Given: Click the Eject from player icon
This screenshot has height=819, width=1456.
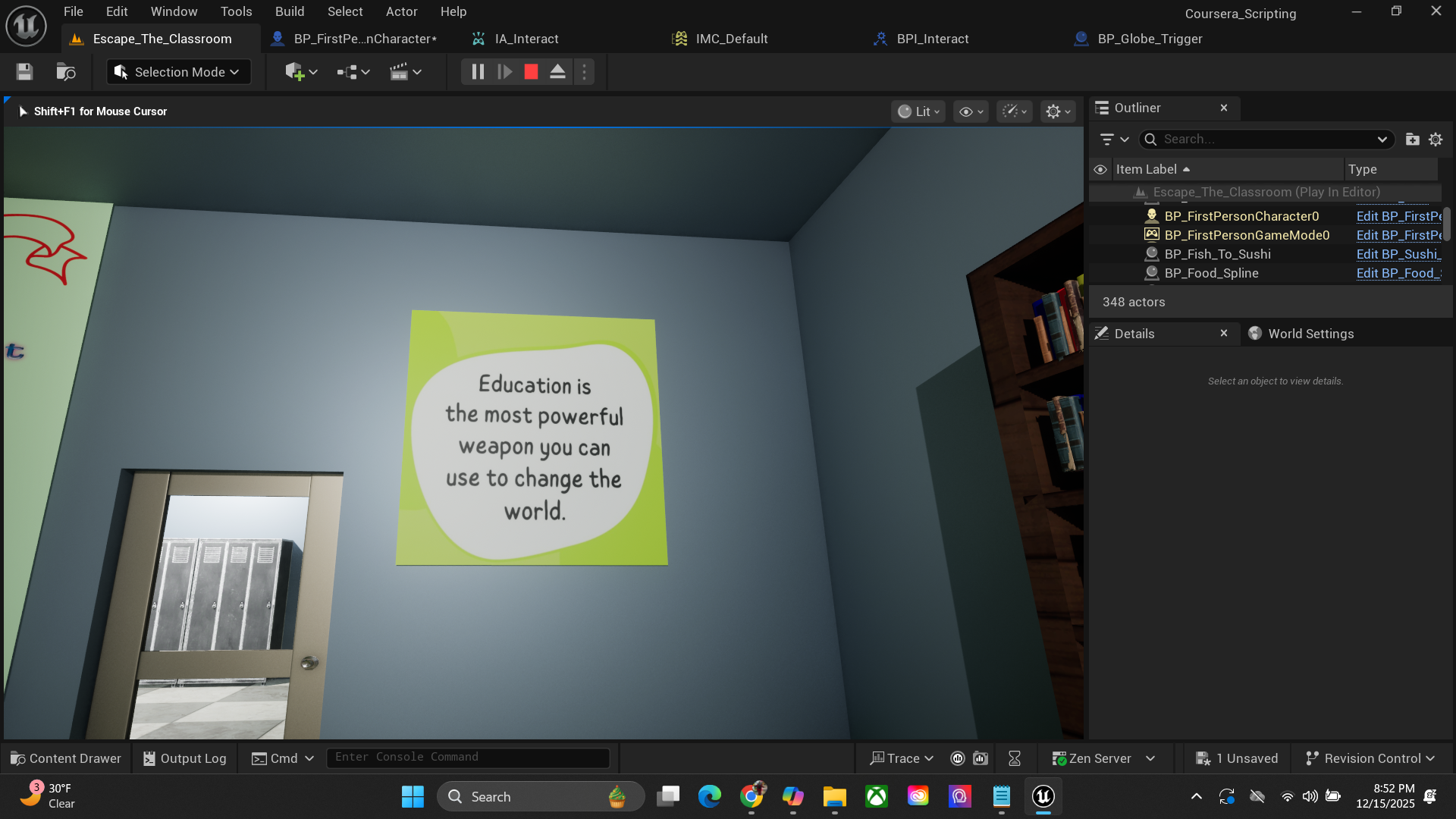Looking at the screenshot, I should click(x=557, y=72).
